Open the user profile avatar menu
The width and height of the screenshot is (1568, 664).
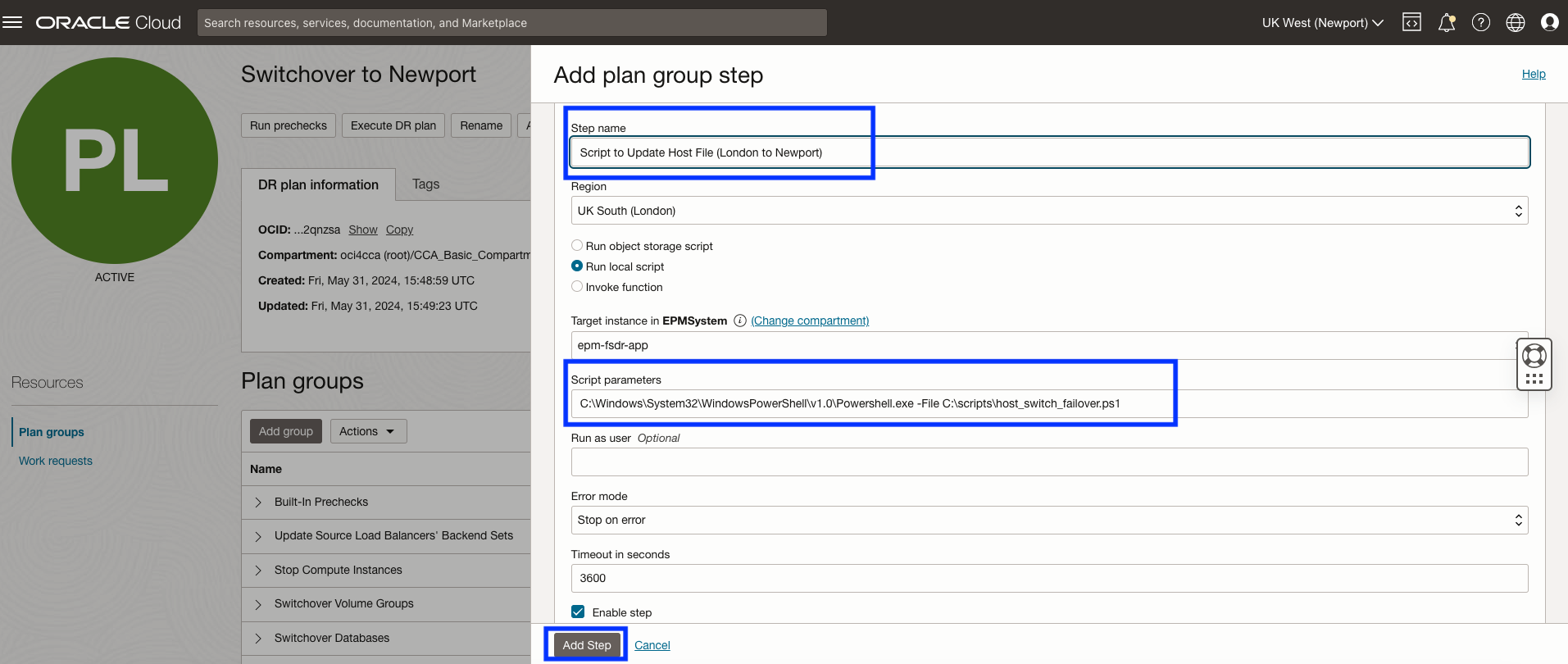(x=1550, y=22)
